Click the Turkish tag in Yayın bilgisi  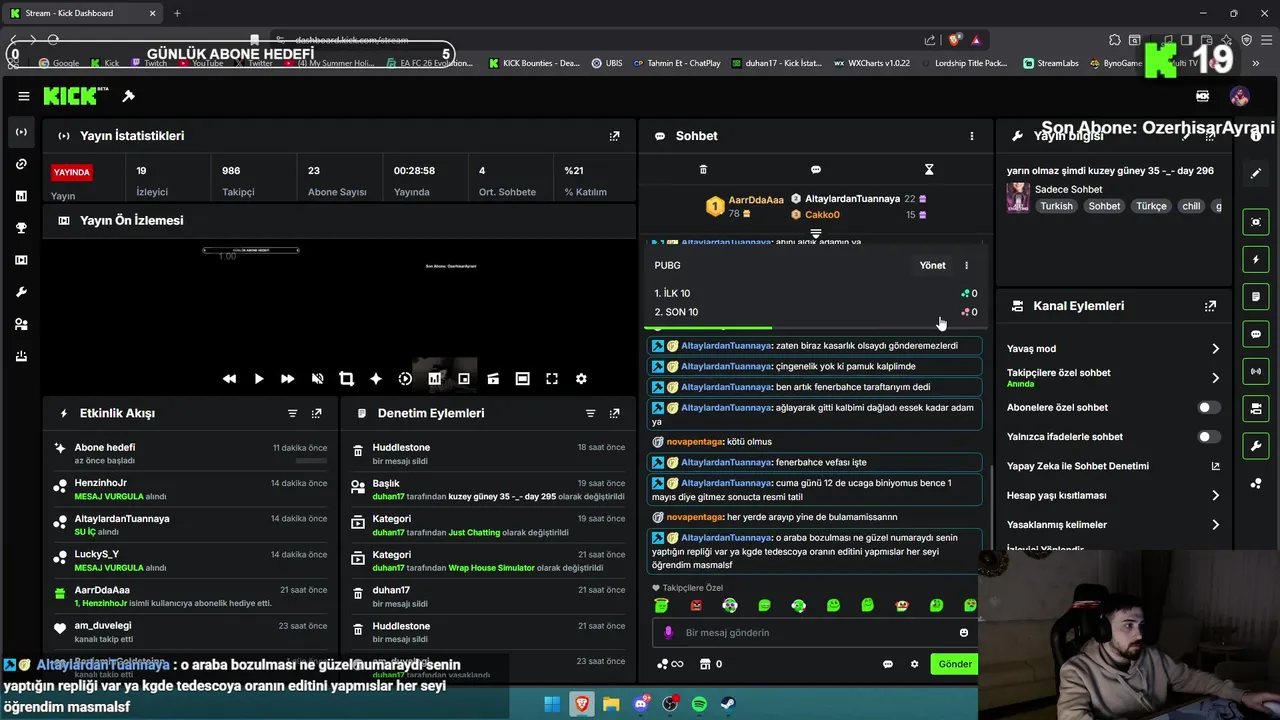(x=1056, y=206)
